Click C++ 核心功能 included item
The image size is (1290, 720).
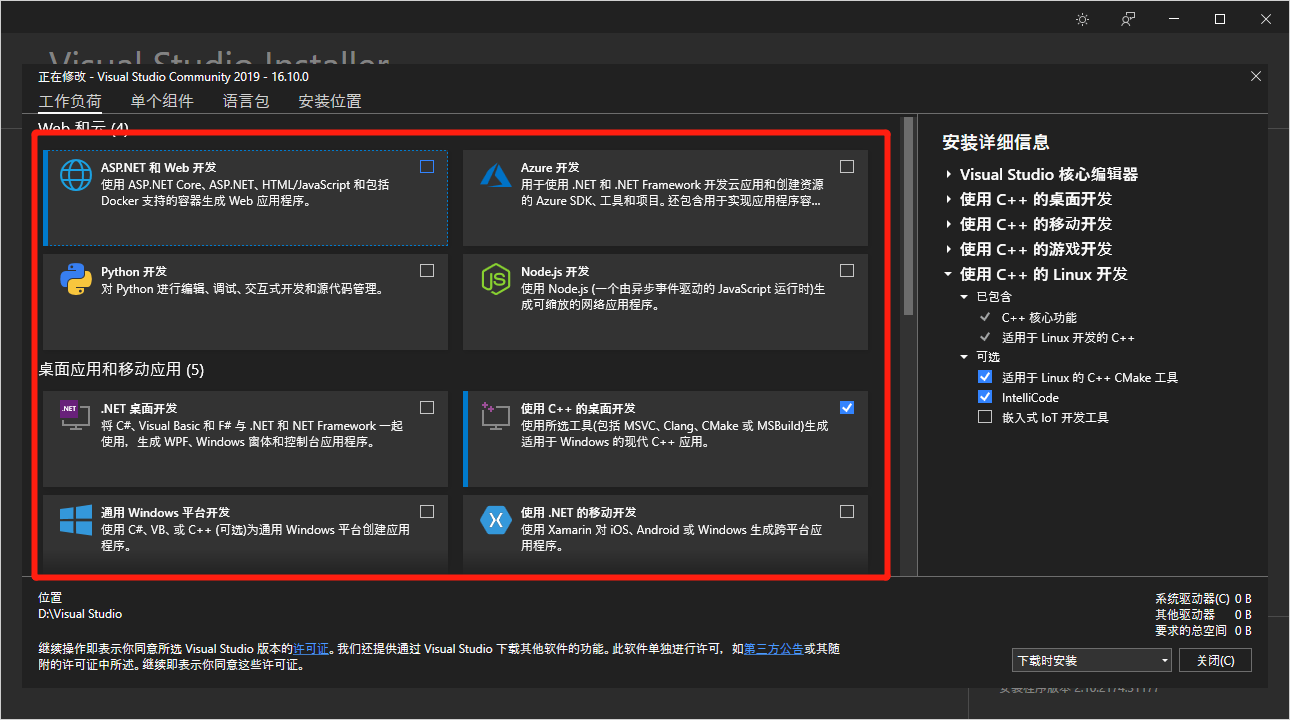click(x=1039, y=317)
